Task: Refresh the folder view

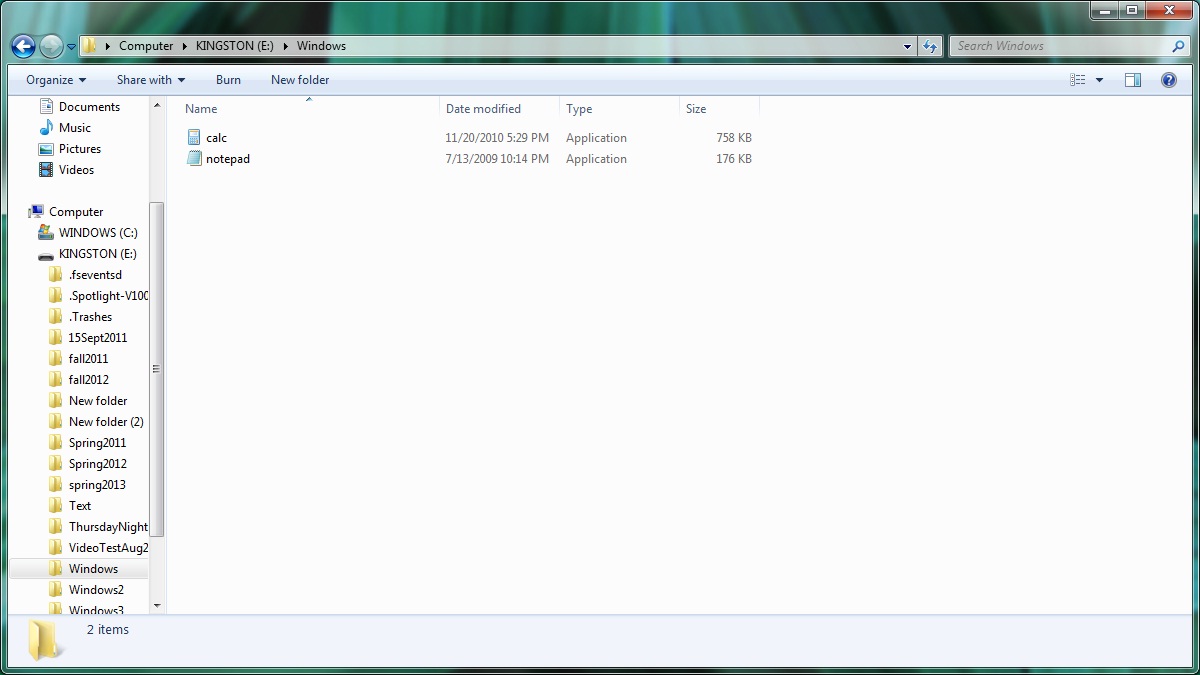Action: pyautogui.click(x=930, y=46)
